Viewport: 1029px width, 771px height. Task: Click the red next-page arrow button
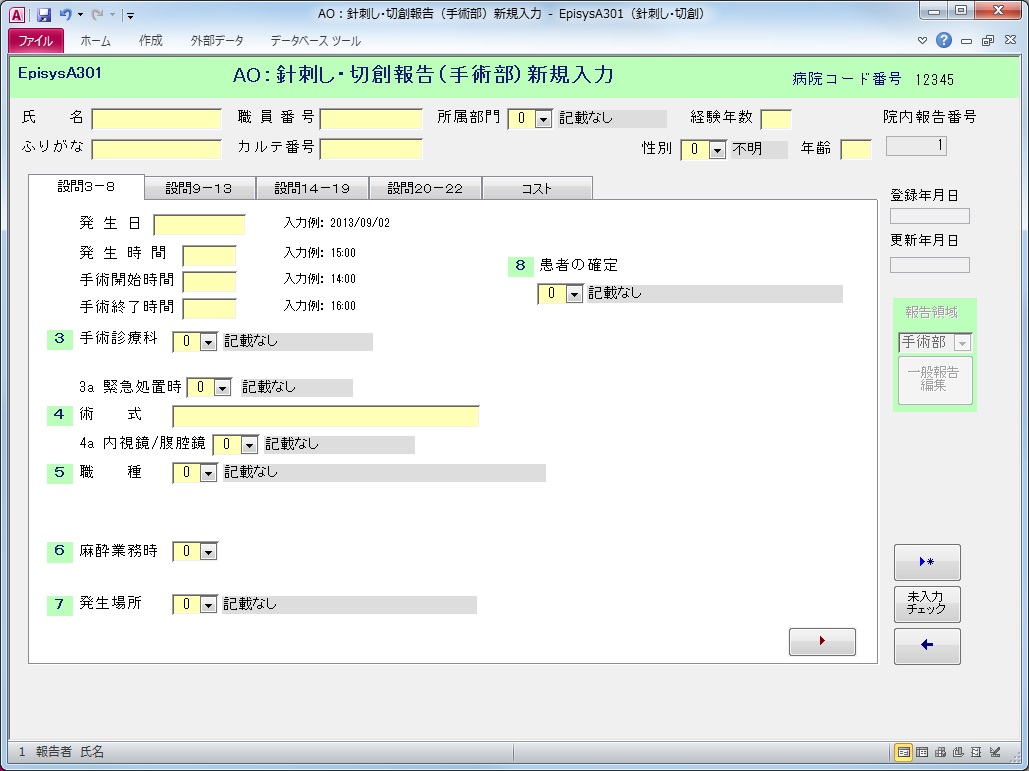822,642
